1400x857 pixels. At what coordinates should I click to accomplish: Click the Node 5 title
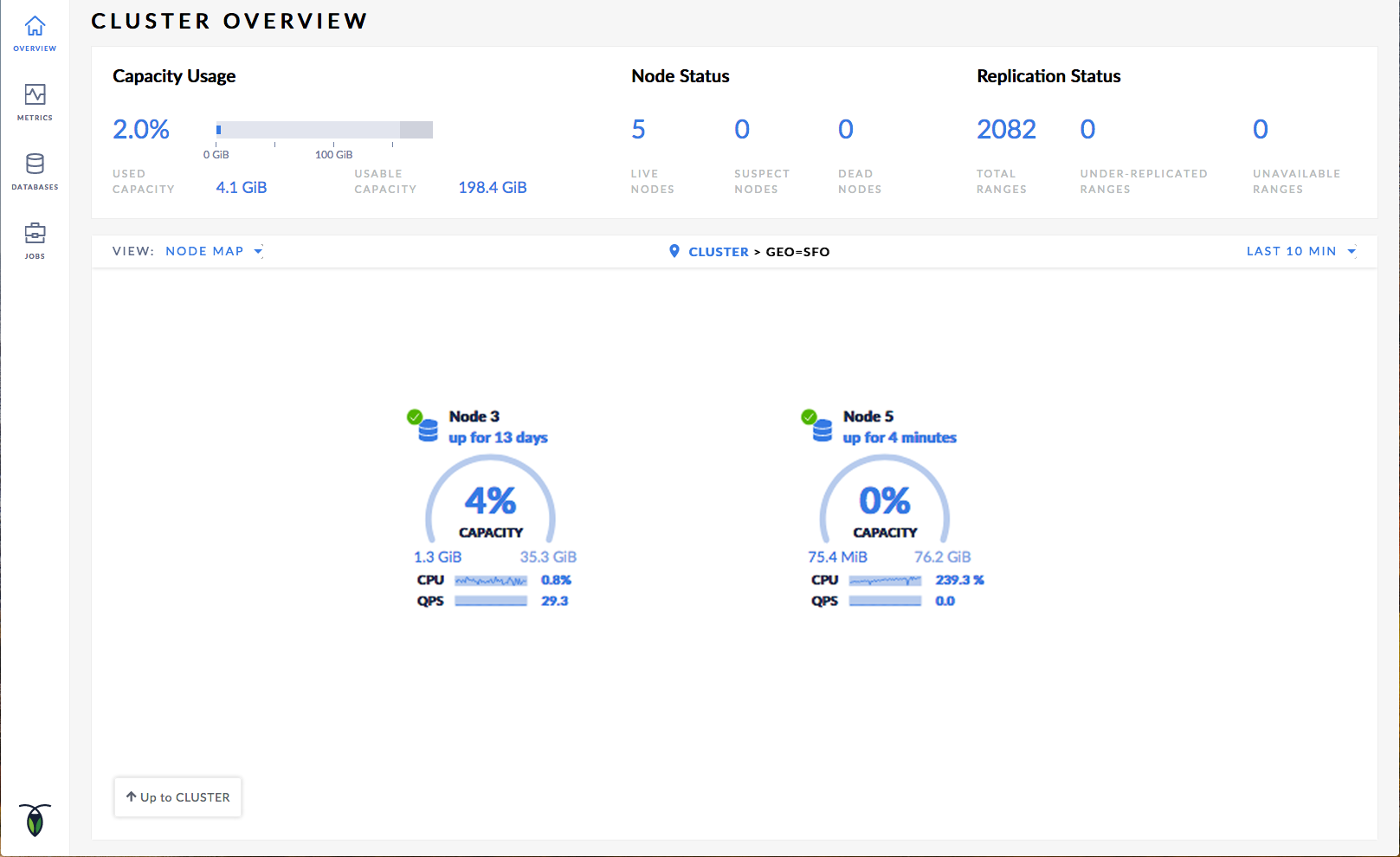point(868,416)
